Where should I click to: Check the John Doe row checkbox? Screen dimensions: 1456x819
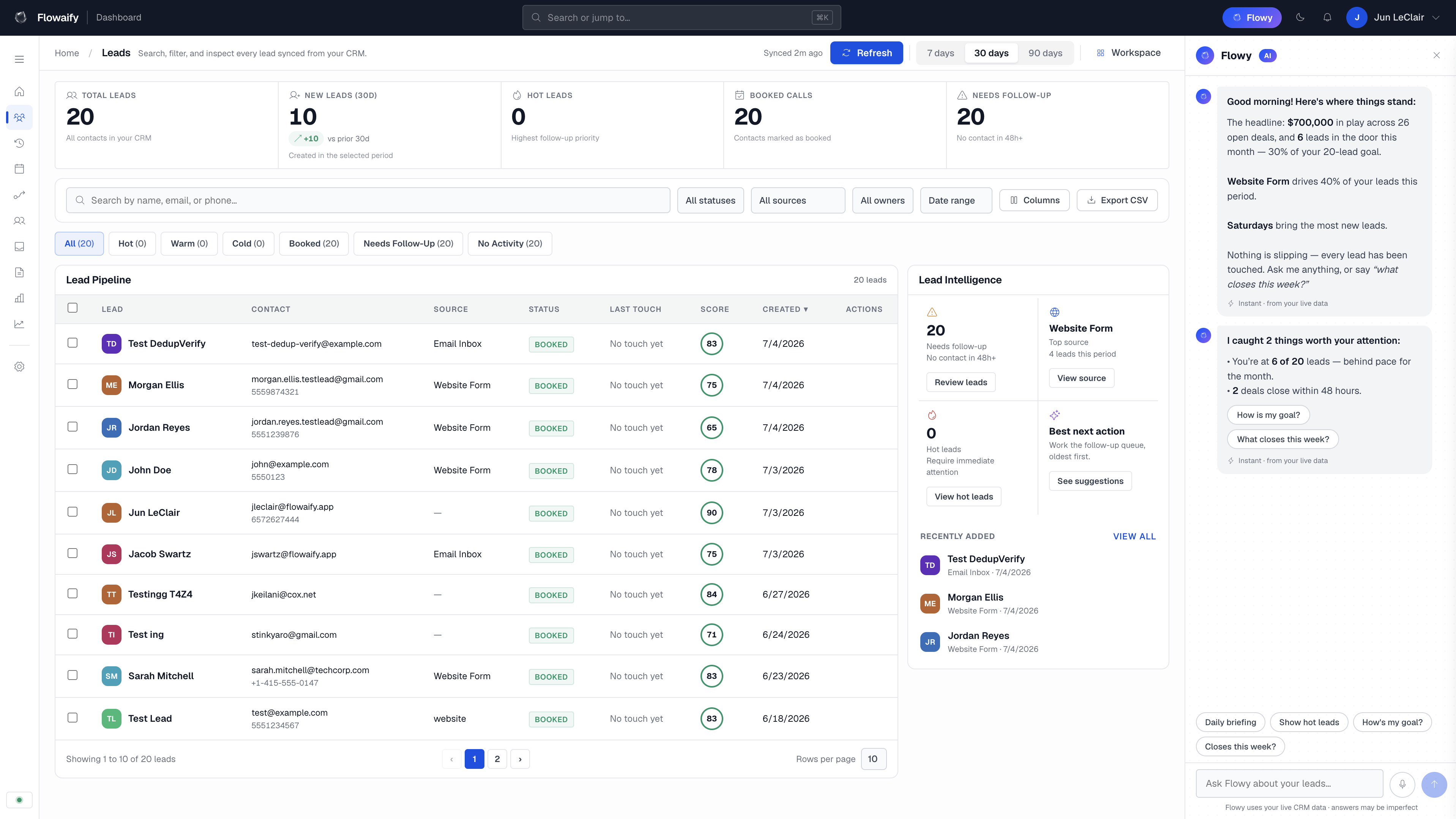coord(73,469)
